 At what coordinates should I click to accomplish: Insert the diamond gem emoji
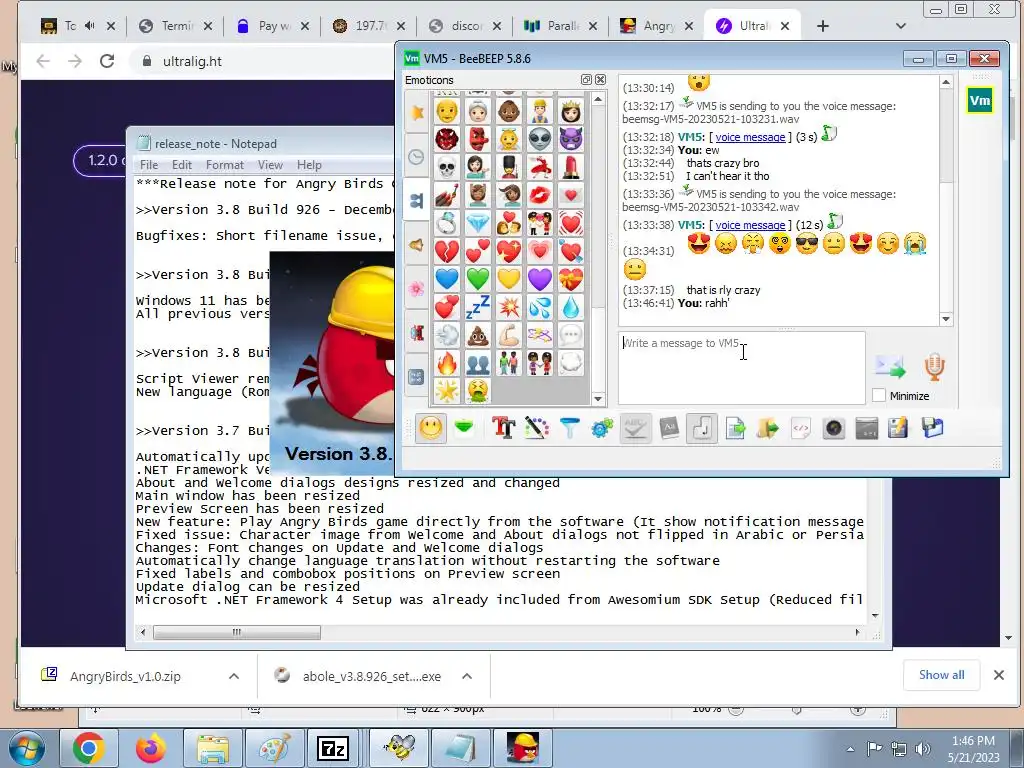point(477,223)
